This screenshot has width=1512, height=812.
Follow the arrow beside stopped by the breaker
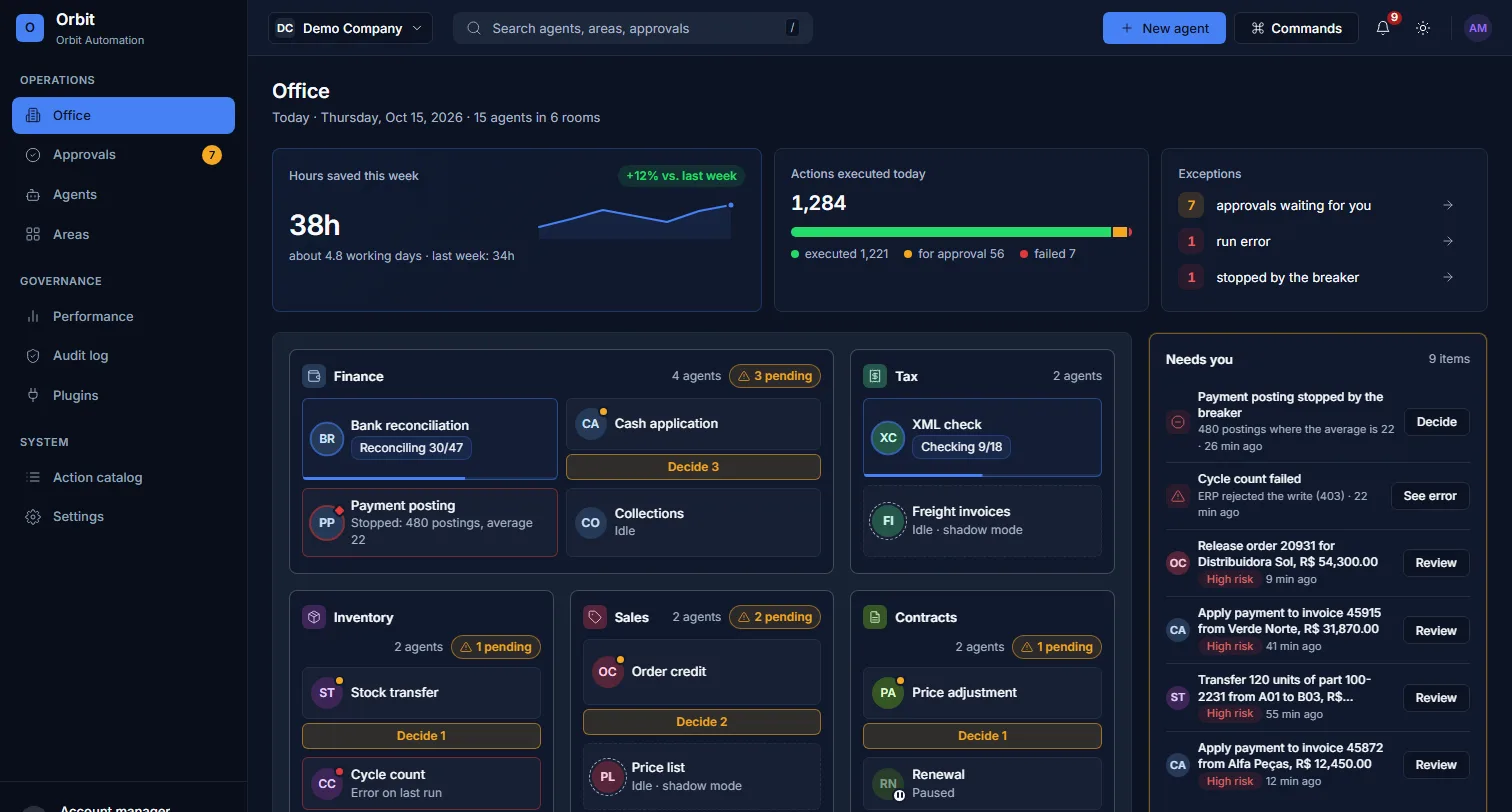point(1448,277)
